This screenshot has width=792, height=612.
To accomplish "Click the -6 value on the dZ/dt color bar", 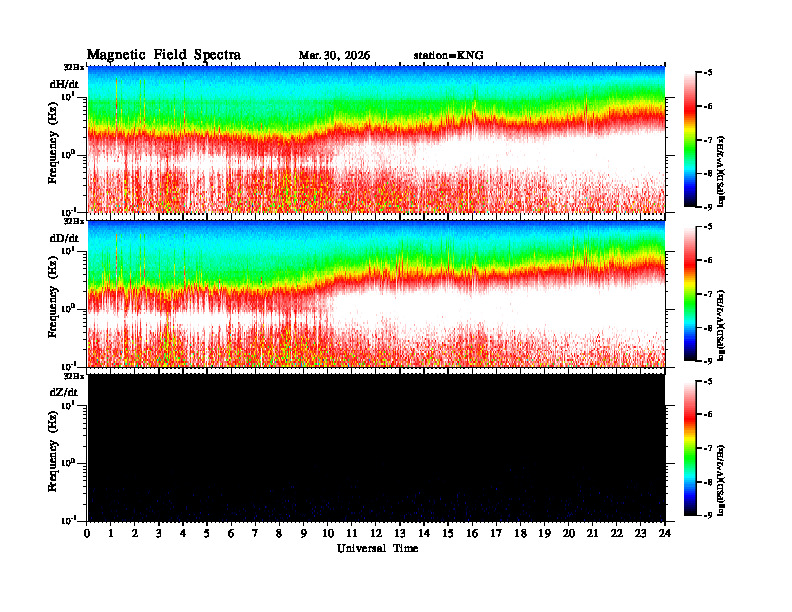I will (708, 415).
